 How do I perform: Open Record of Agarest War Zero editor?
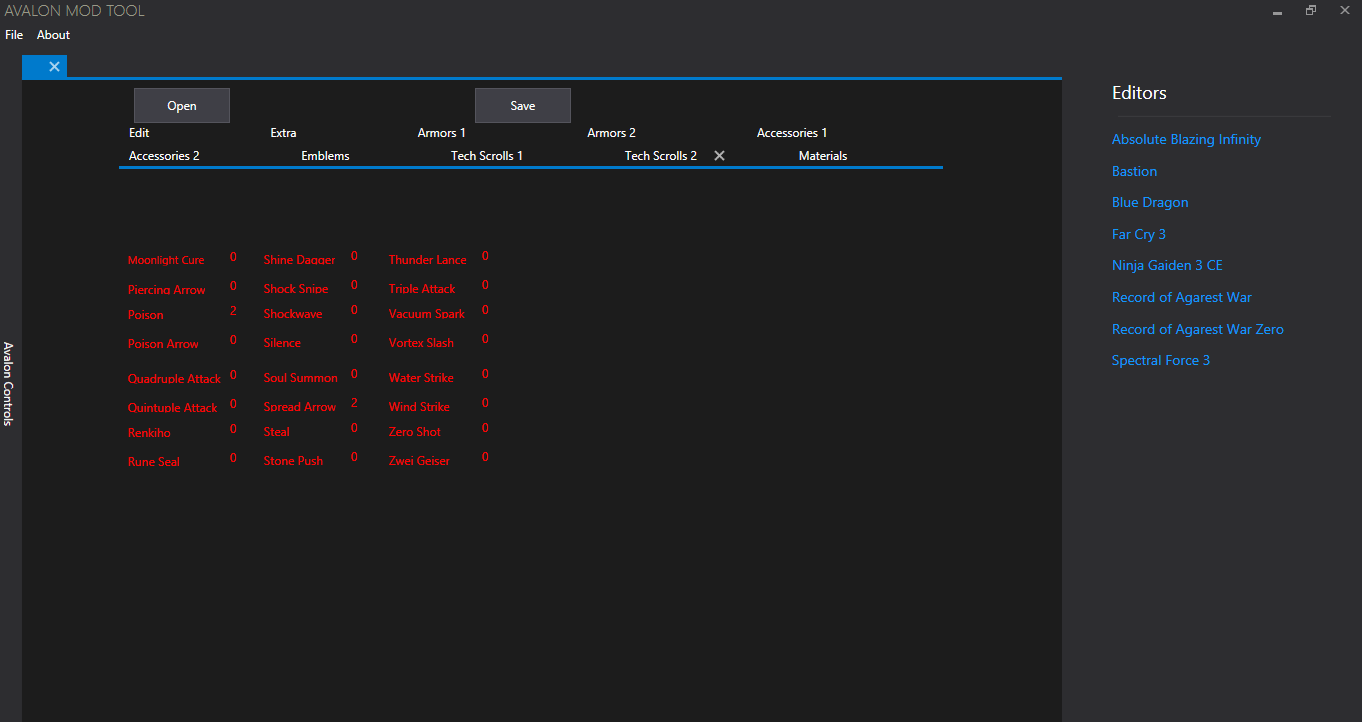pos(1197,329)
